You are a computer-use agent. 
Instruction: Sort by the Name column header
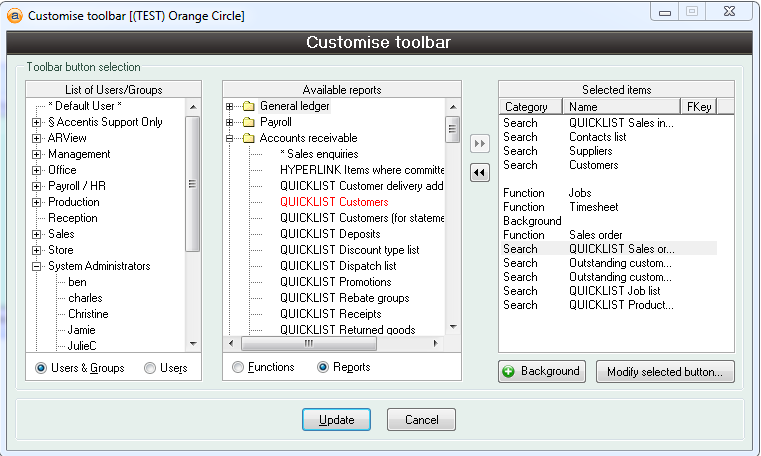(x=620, y=106)
